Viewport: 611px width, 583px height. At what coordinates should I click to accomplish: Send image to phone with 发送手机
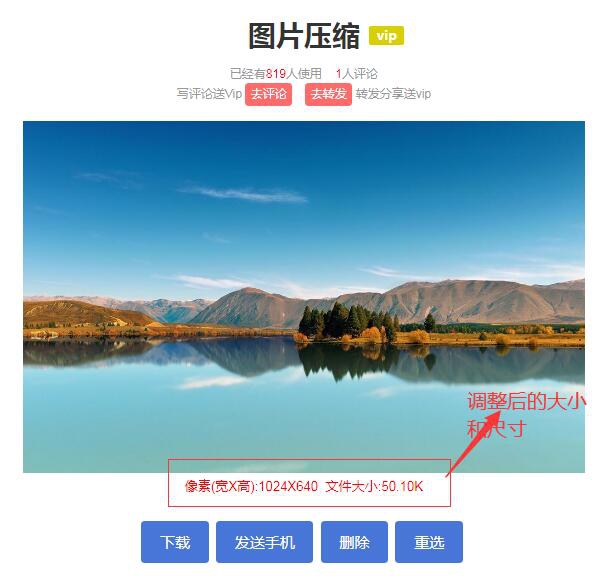tap(265, 542)
